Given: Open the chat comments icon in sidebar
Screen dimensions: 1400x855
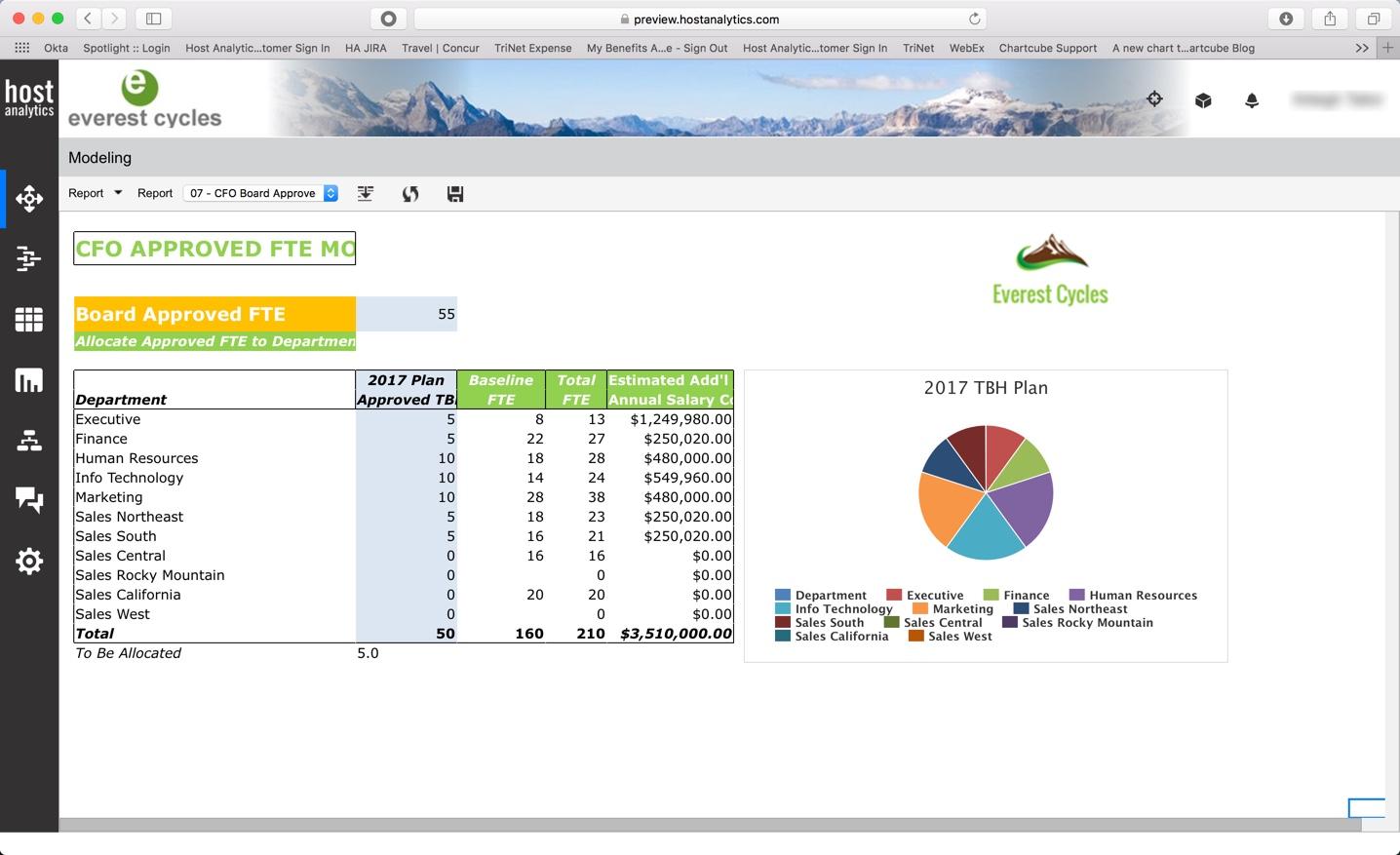Looking at the screenshot, I should (29, 500).
